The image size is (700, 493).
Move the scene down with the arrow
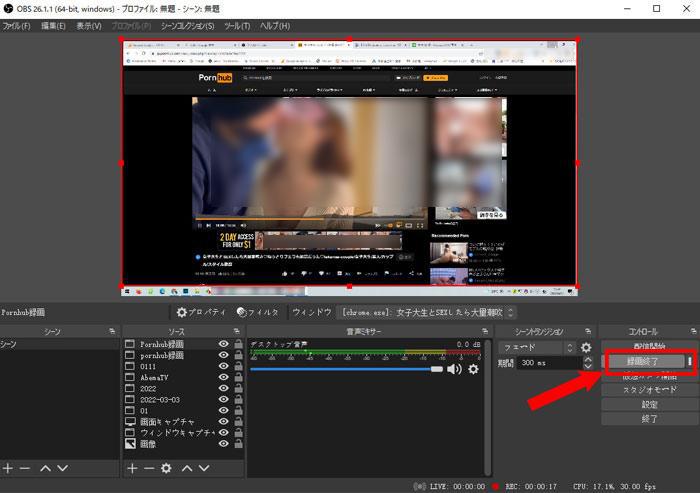click(63, 468)
